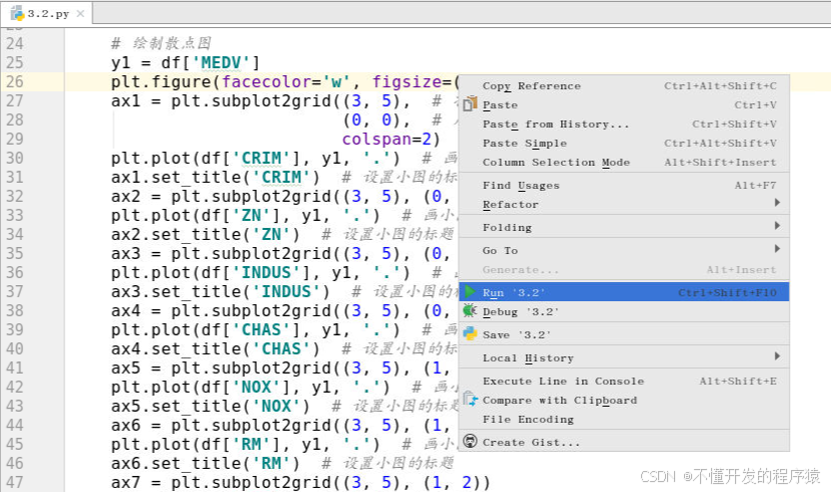Image resolution: width=832 pixels, height=492 pixels.
Task: Select Compare with Clipboard entry
Action: 623,400
